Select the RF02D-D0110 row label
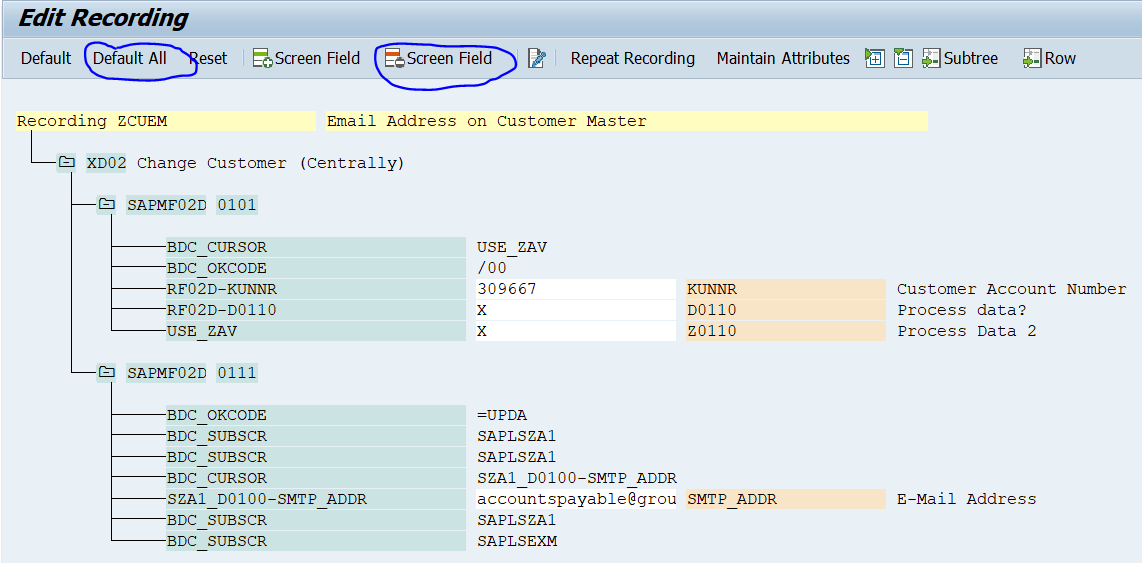This screenshot has width=1142, height=563. [x=315, y=310]
